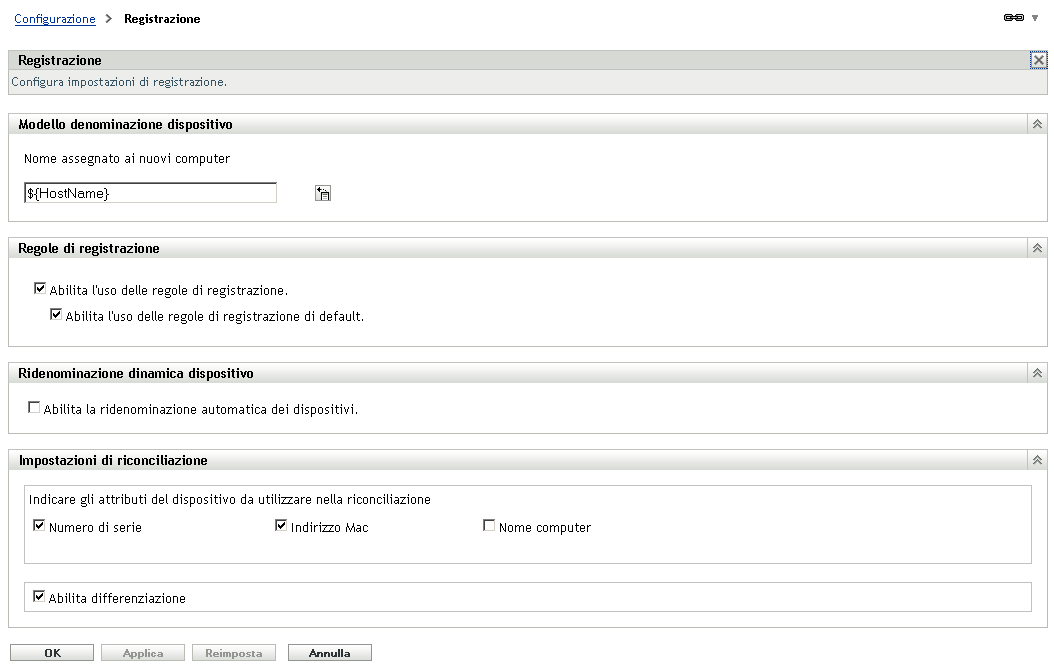Check the 'Nome computer' attribute
The height and width of the screenshot is (671, 1054).
point(488,524)
